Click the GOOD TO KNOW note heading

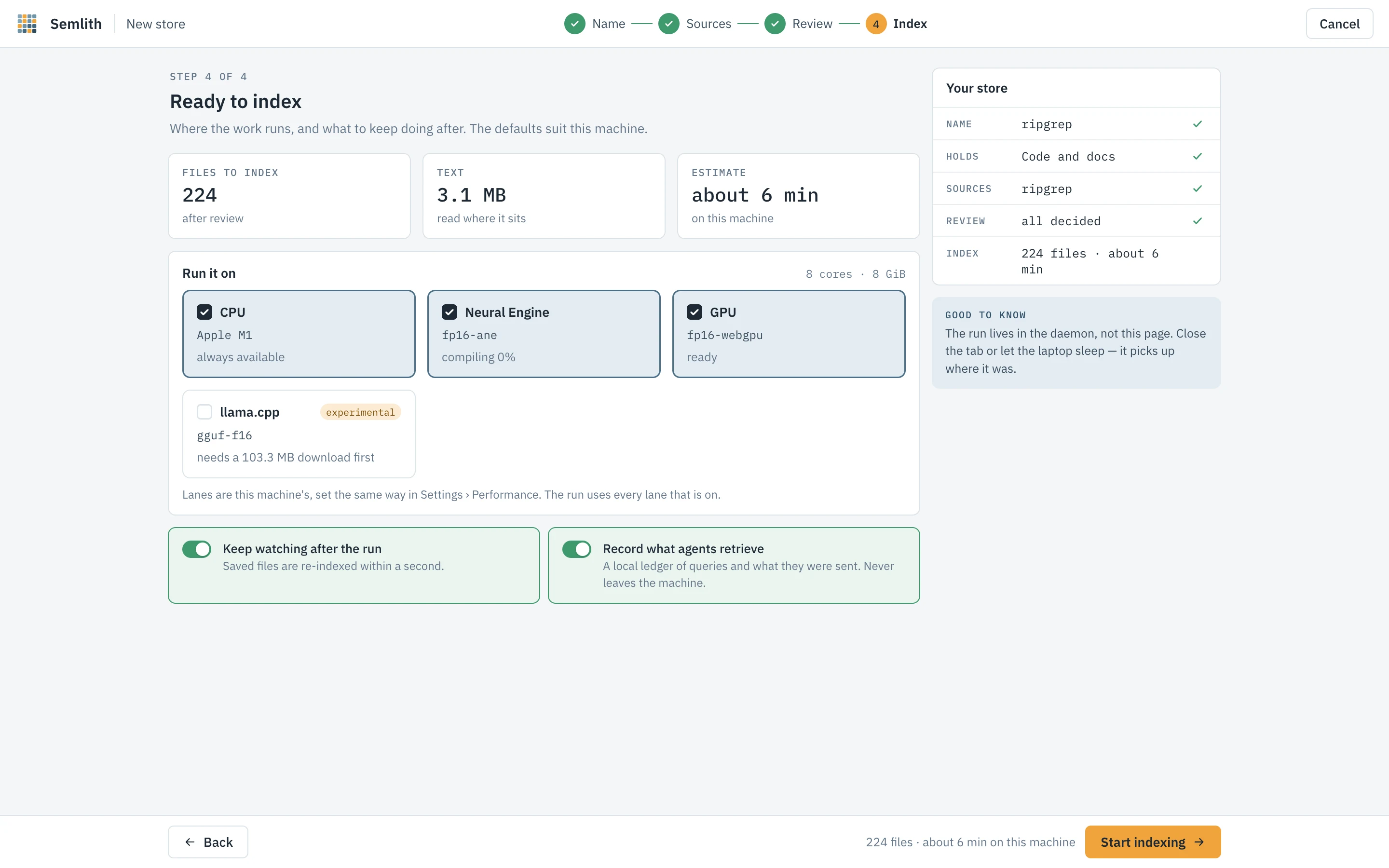tap(985, 315)
